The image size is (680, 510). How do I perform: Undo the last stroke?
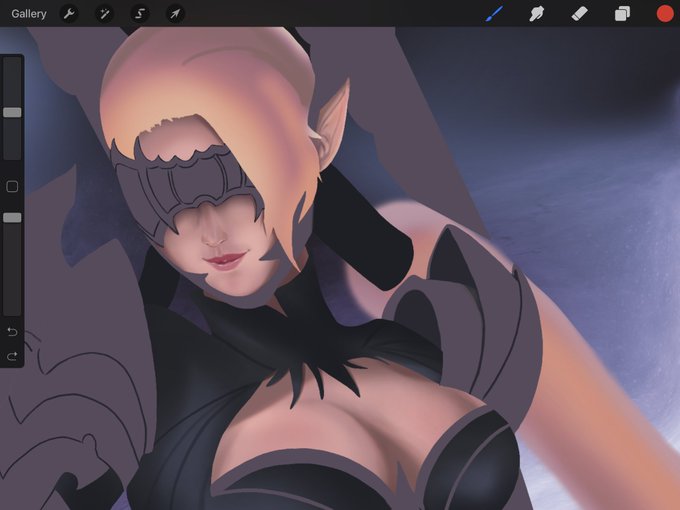click(12, 332)
